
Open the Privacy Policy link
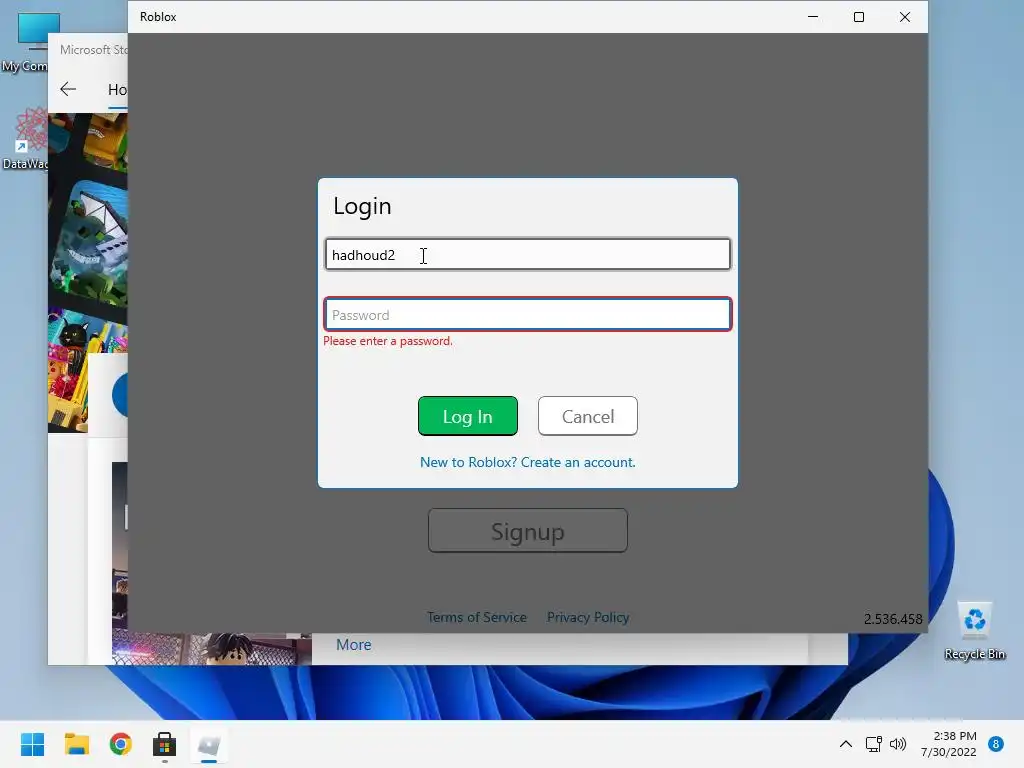pos(588,617)
